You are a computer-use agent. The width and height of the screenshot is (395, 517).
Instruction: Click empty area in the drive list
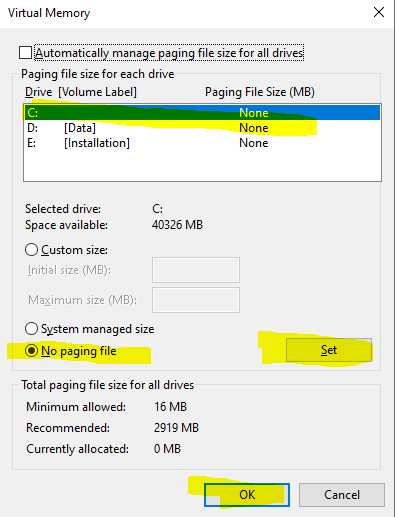[x=202, y=166]
